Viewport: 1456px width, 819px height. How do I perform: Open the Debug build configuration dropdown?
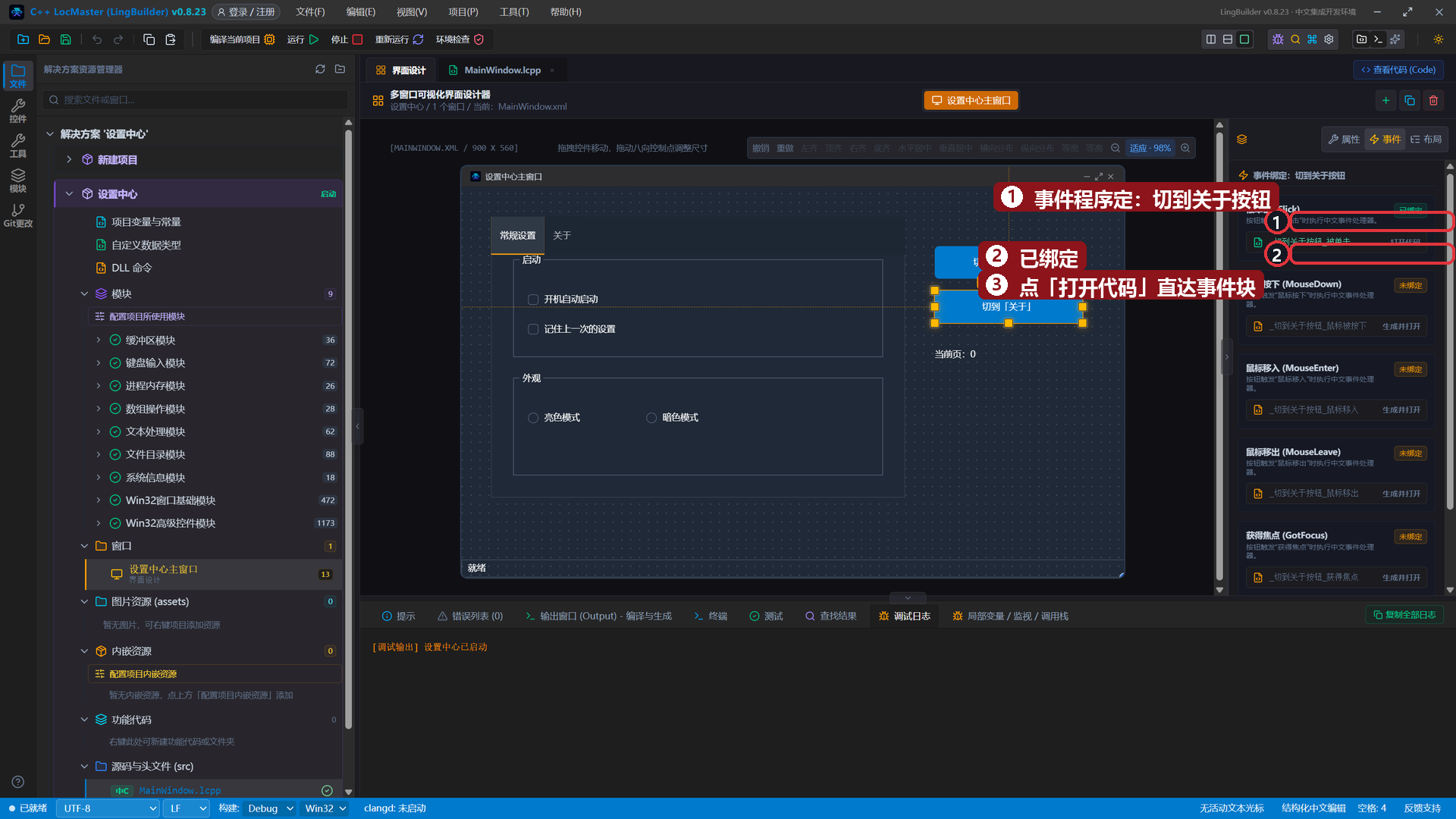(270, 808)
